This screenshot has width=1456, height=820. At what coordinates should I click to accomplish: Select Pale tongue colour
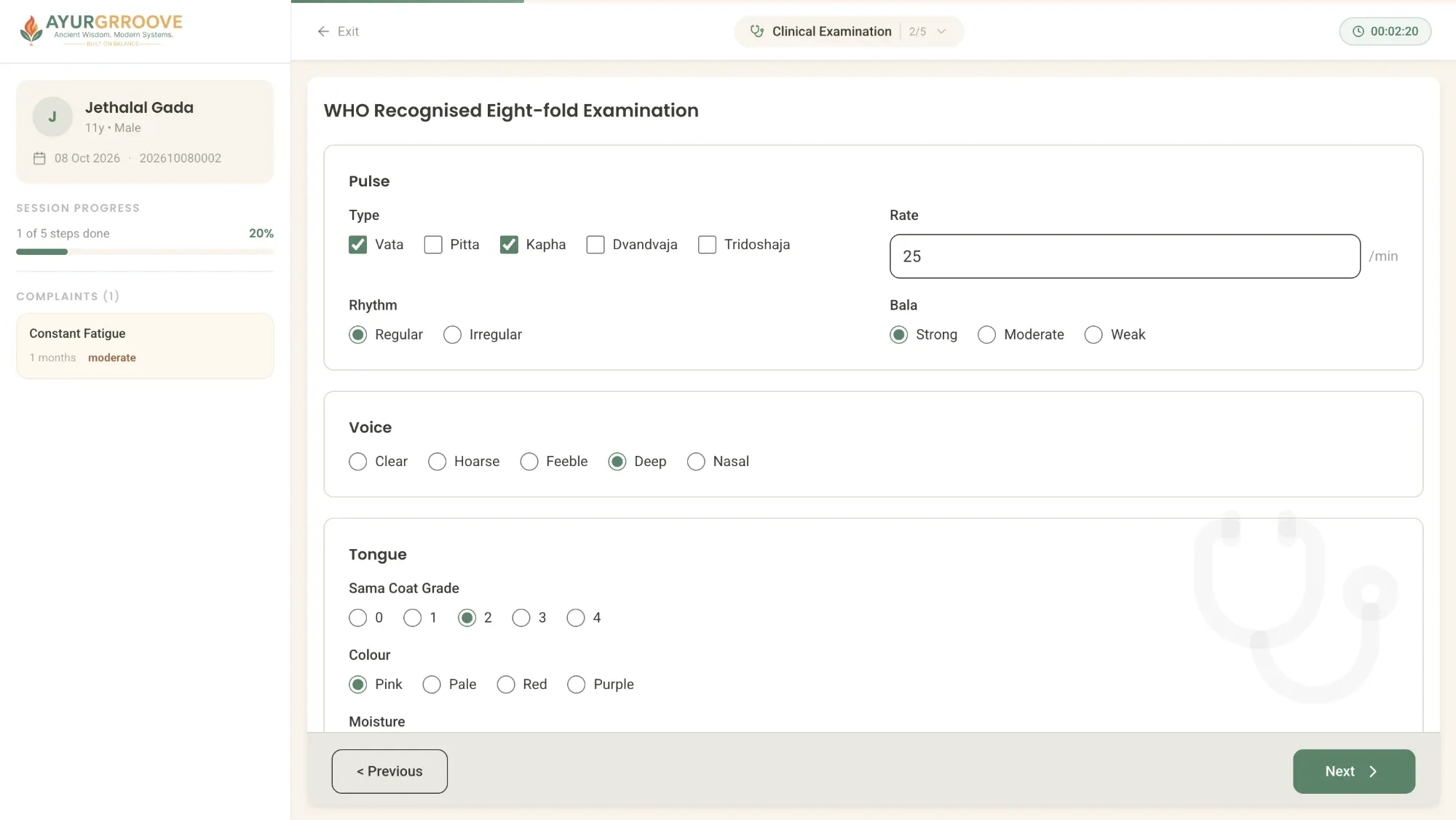(x=432, y=685)
